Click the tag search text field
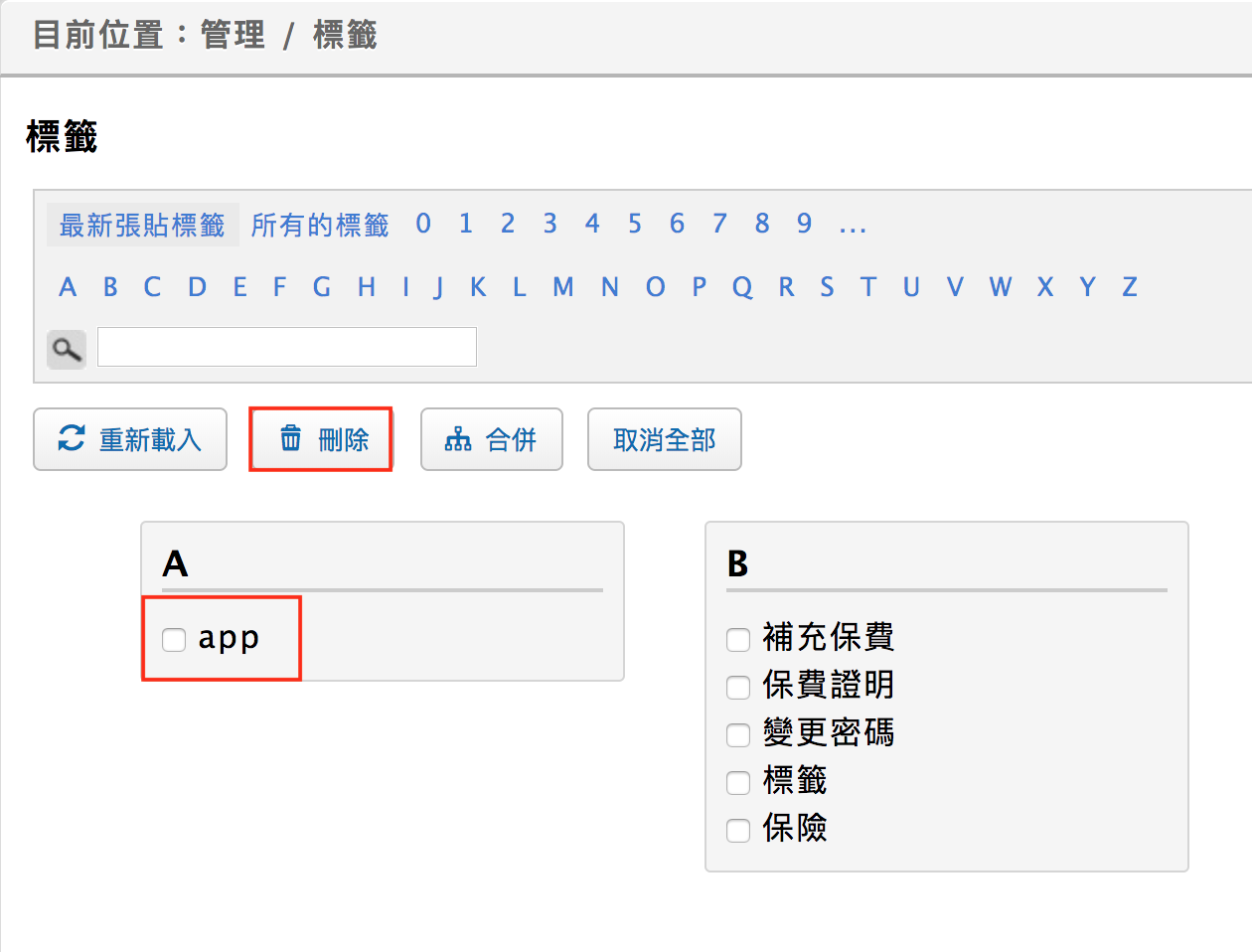1252x952 pixels. click(x=287, y=347)
